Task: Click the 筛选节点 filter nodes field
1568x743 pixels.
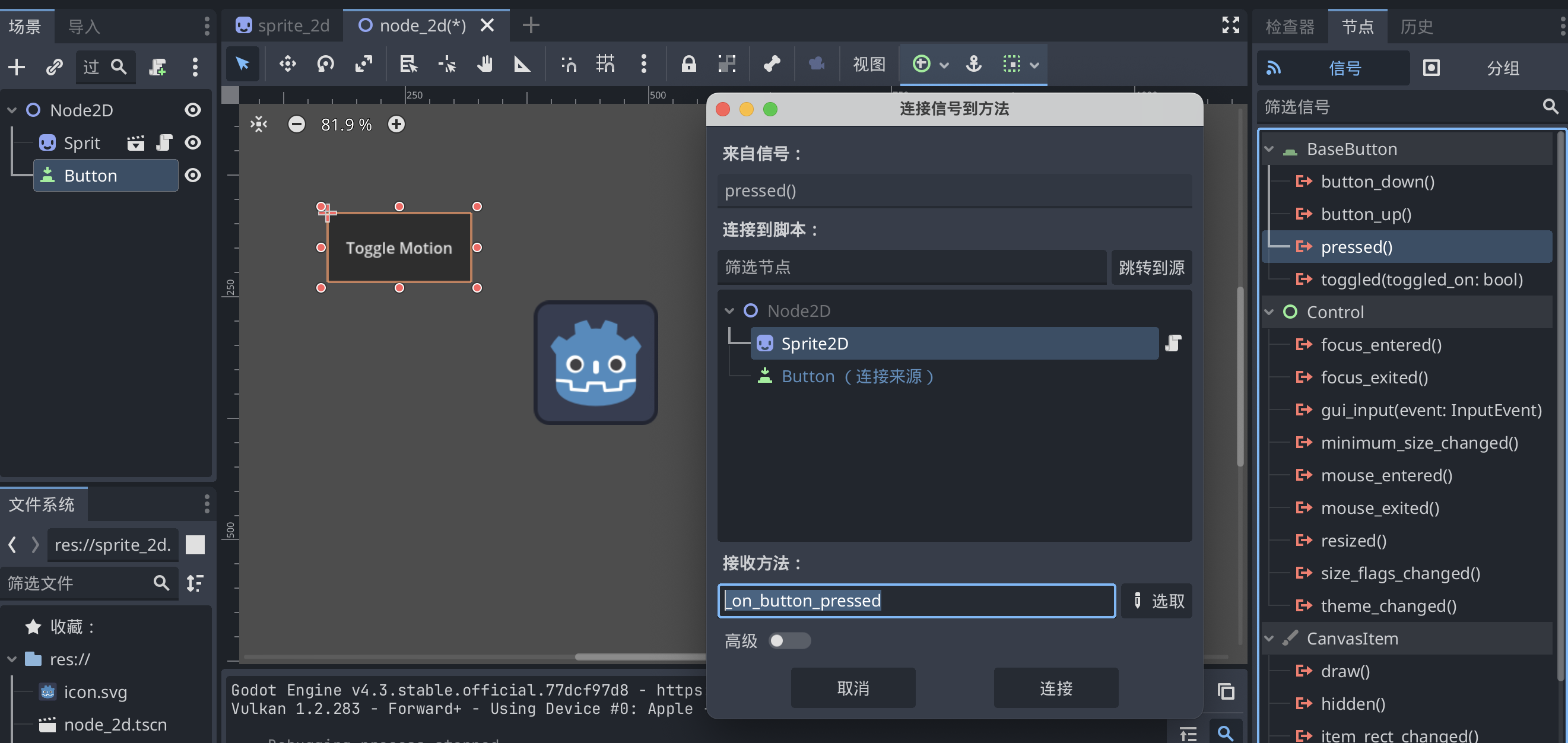Action: [911, 267]
